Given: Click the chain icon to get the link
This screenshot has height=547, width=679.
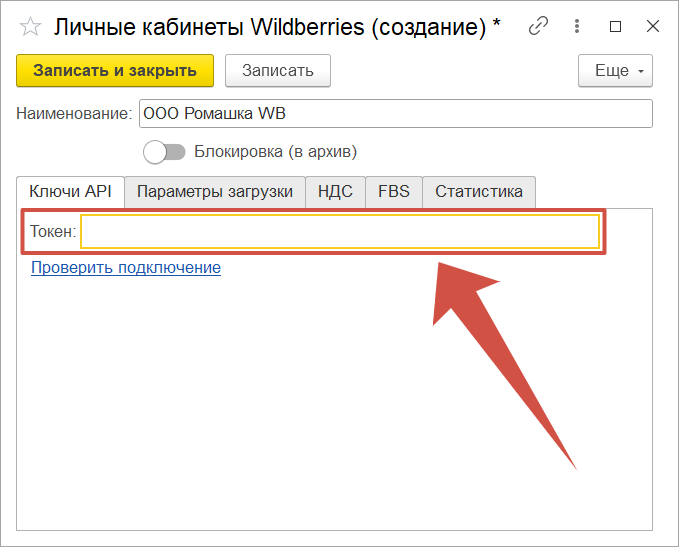Looking at the screenshot, I should pyautogui.click(x=539, y=26).
